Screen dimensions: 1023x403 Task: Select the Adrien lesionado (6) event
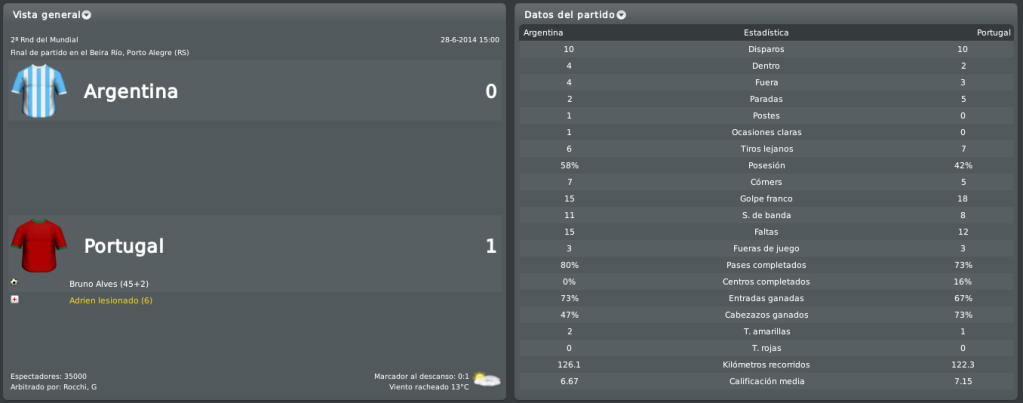(x=110, y=301)
